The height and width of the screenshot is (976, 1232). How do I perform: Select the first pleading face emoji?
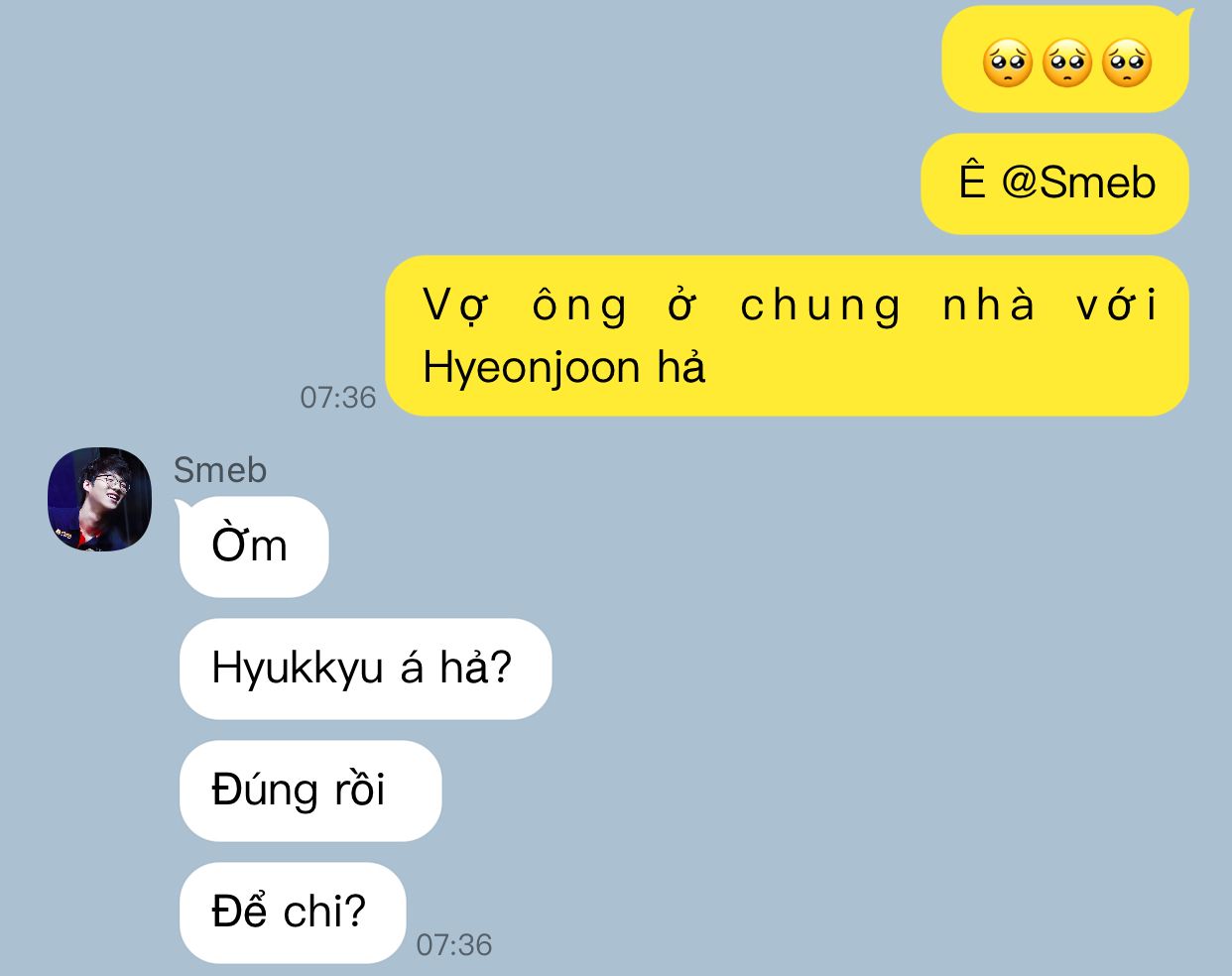coord(1007,62)
